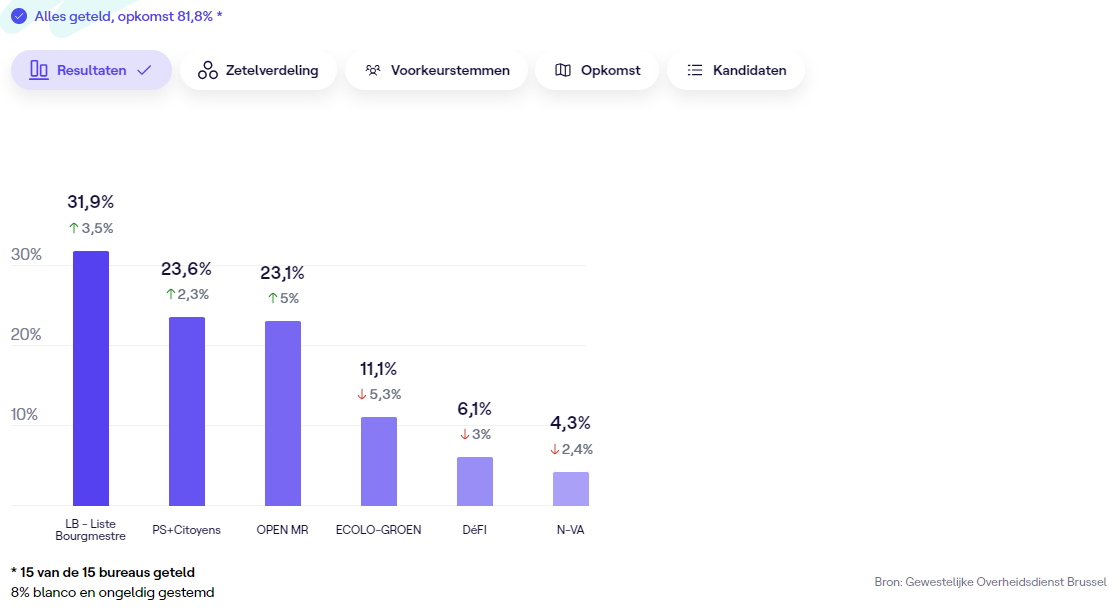Click the green up arrow above LB bar
This screenshot has width=1120, height=611.
(74, 228)
